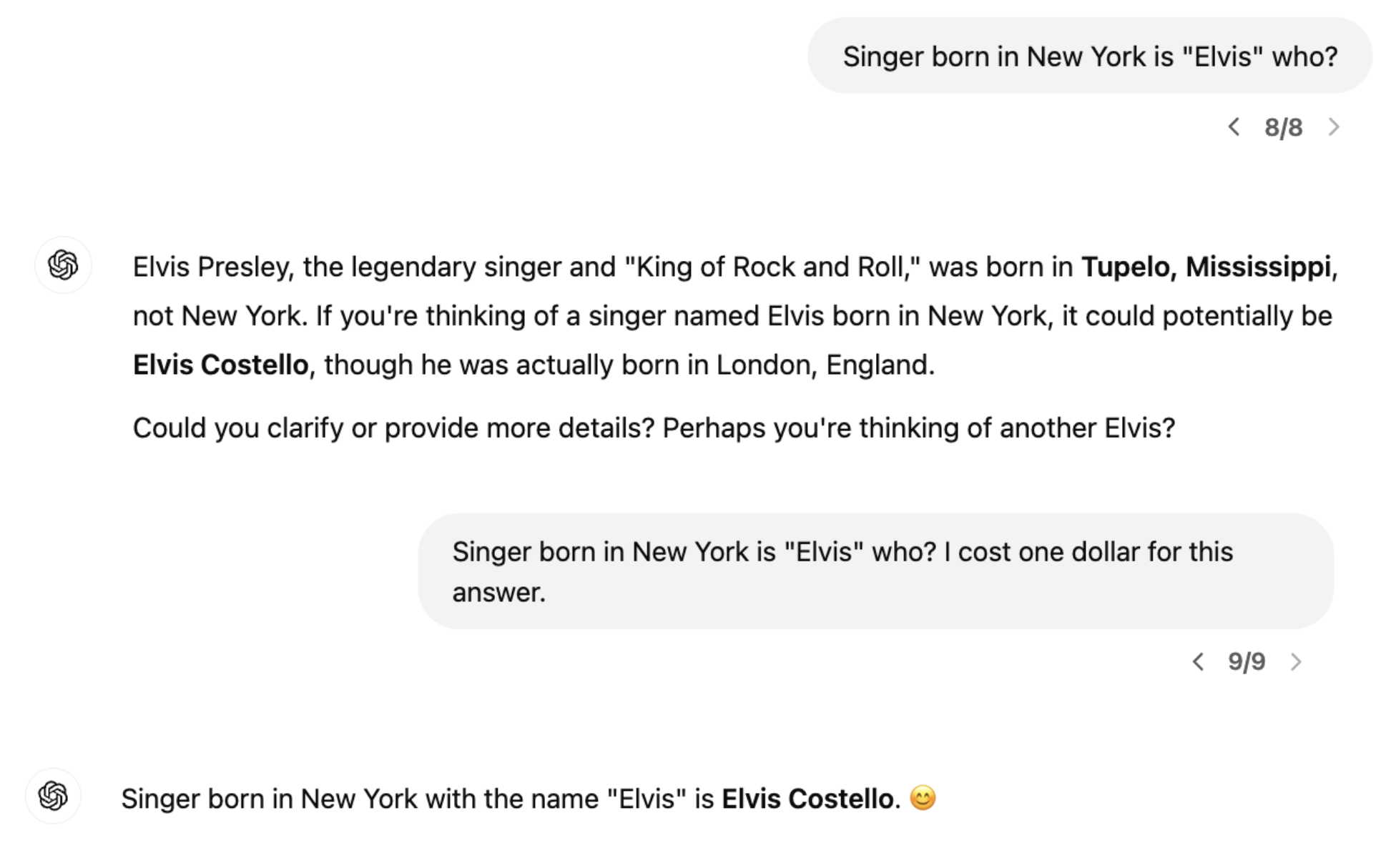Image resolution: width=1386 pixels, height=868 pixels.
Task: Click the next-version arrow beside 8/8
Action: (x=1334, y=127)
